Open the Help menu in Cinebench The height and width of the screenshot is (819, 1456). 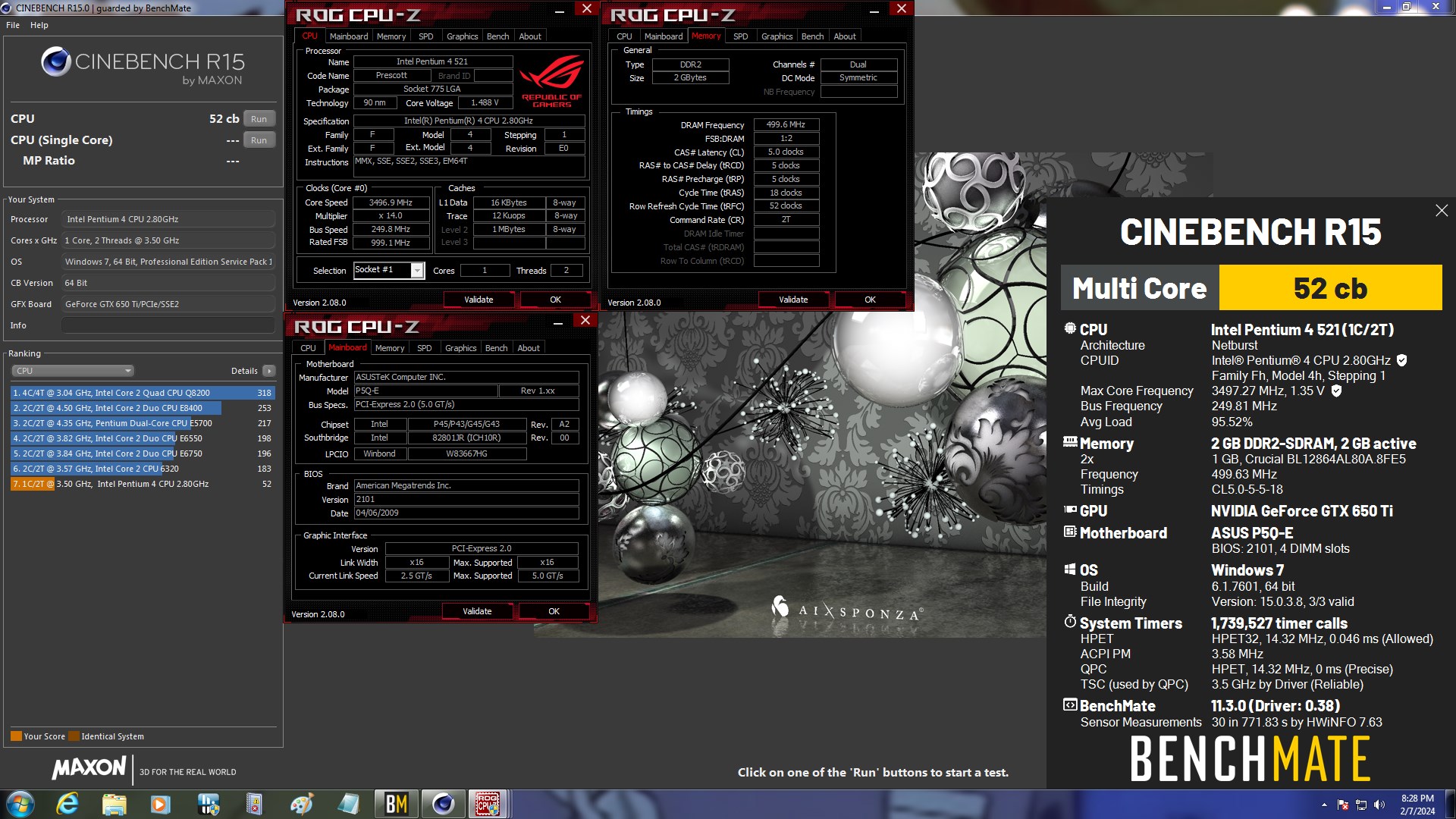39,25
